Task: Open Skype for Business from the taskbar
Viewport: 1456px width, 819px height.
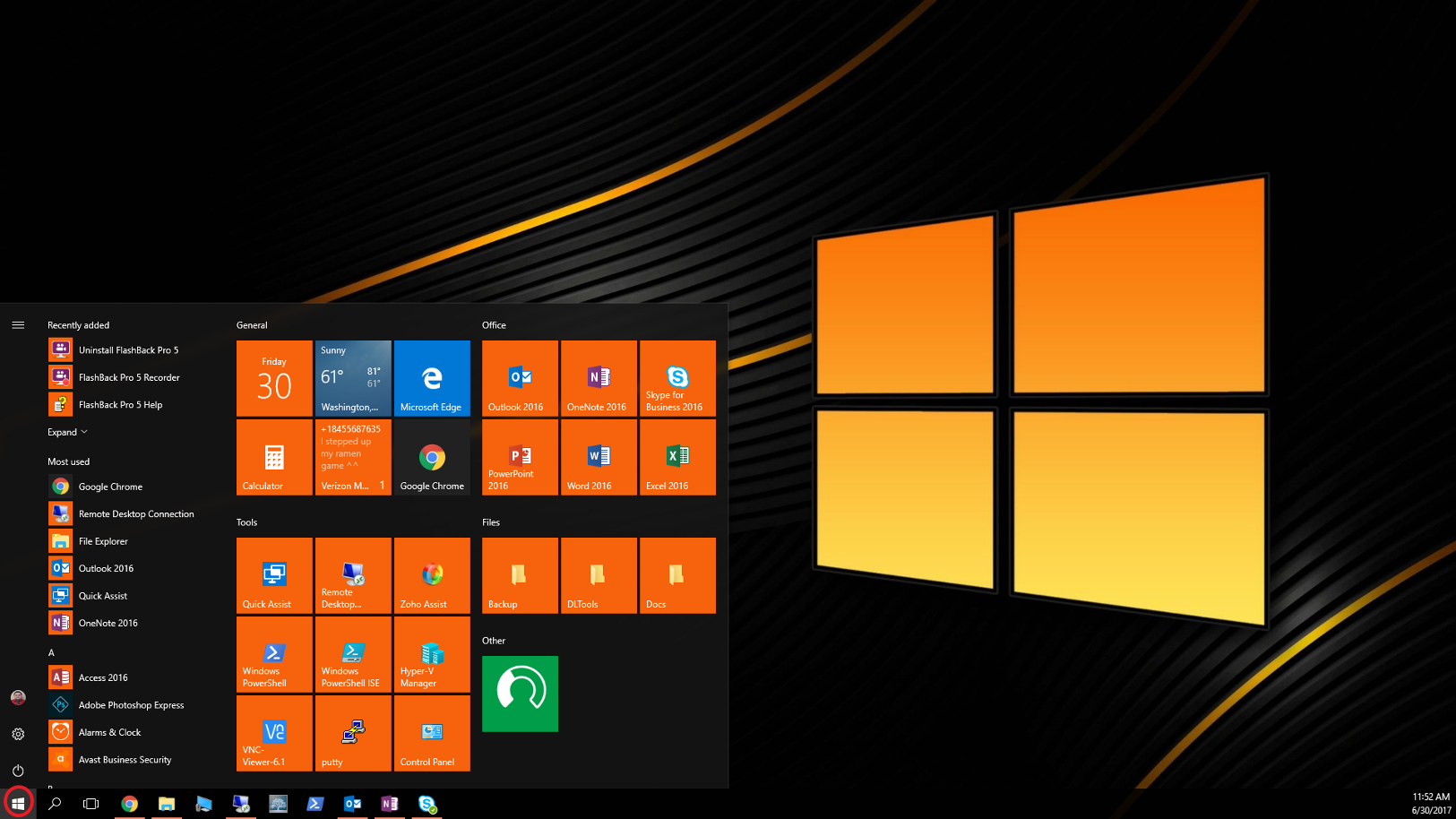Action: [427, 804]
